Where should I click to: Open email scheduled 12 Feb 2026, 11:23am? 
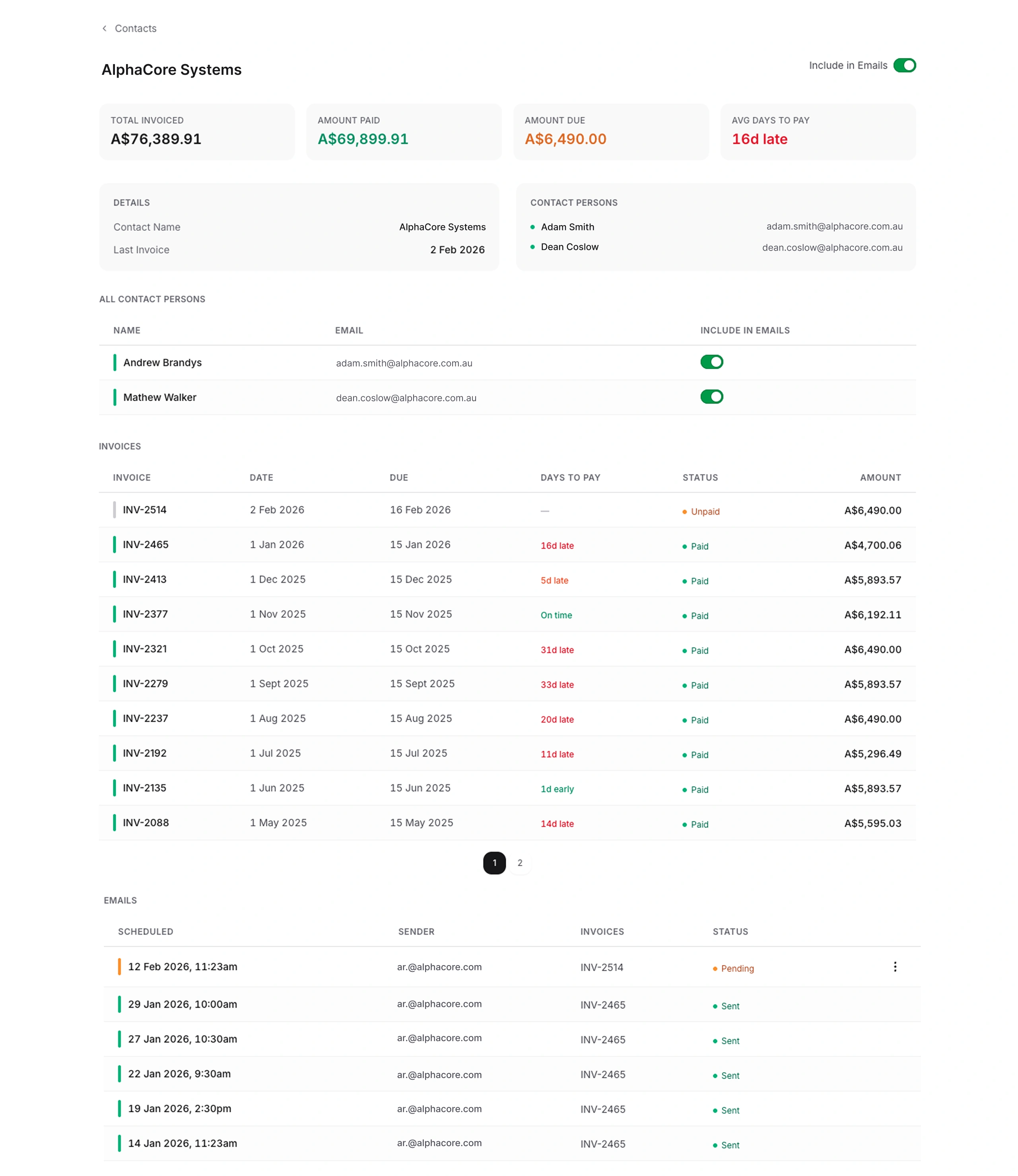click(x=183, y=967)
